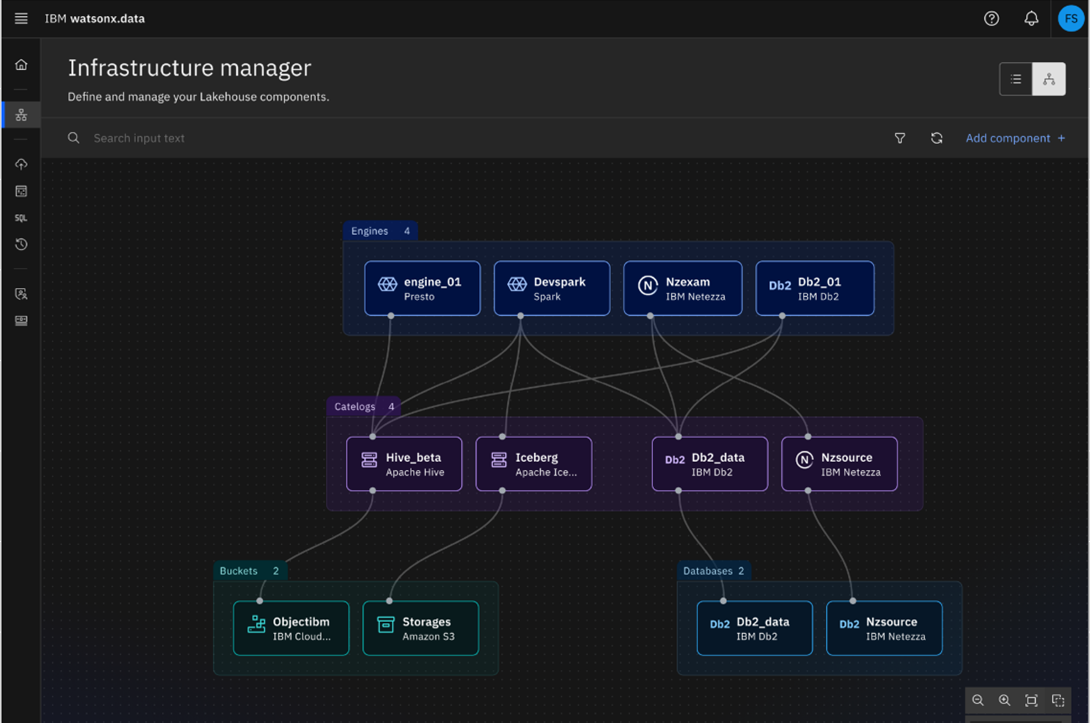
Task: Open the cloud upload sidebar icon
Action: (x=21, y=164)
